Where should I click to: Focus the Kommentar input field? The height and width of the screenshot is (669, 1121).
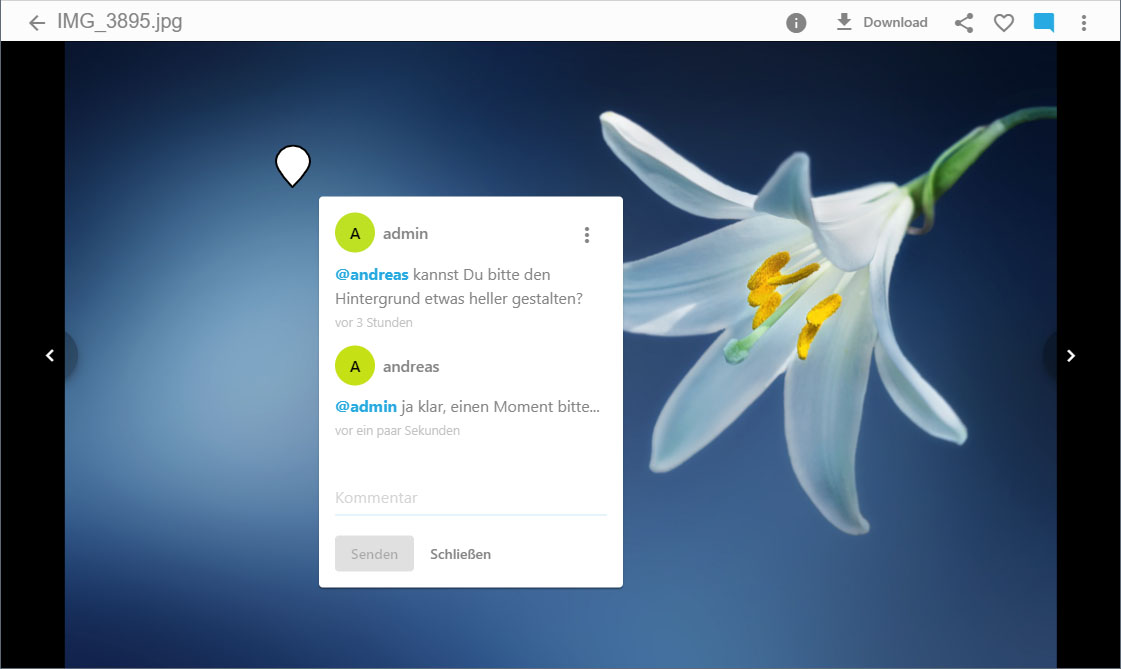click(x=470, y=498)
